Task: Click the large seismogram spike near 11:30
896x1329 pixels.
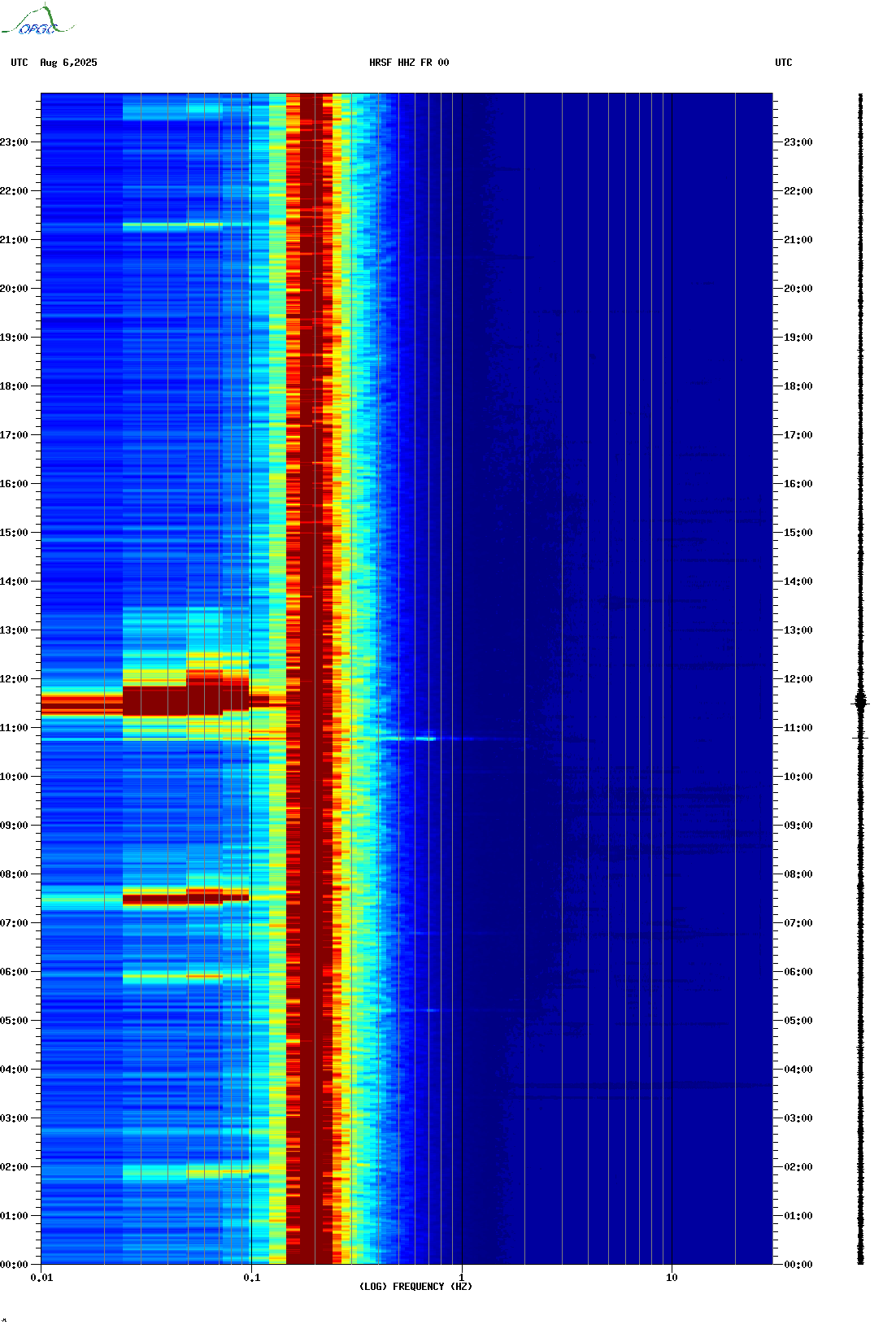Action: tap(860, 702)
